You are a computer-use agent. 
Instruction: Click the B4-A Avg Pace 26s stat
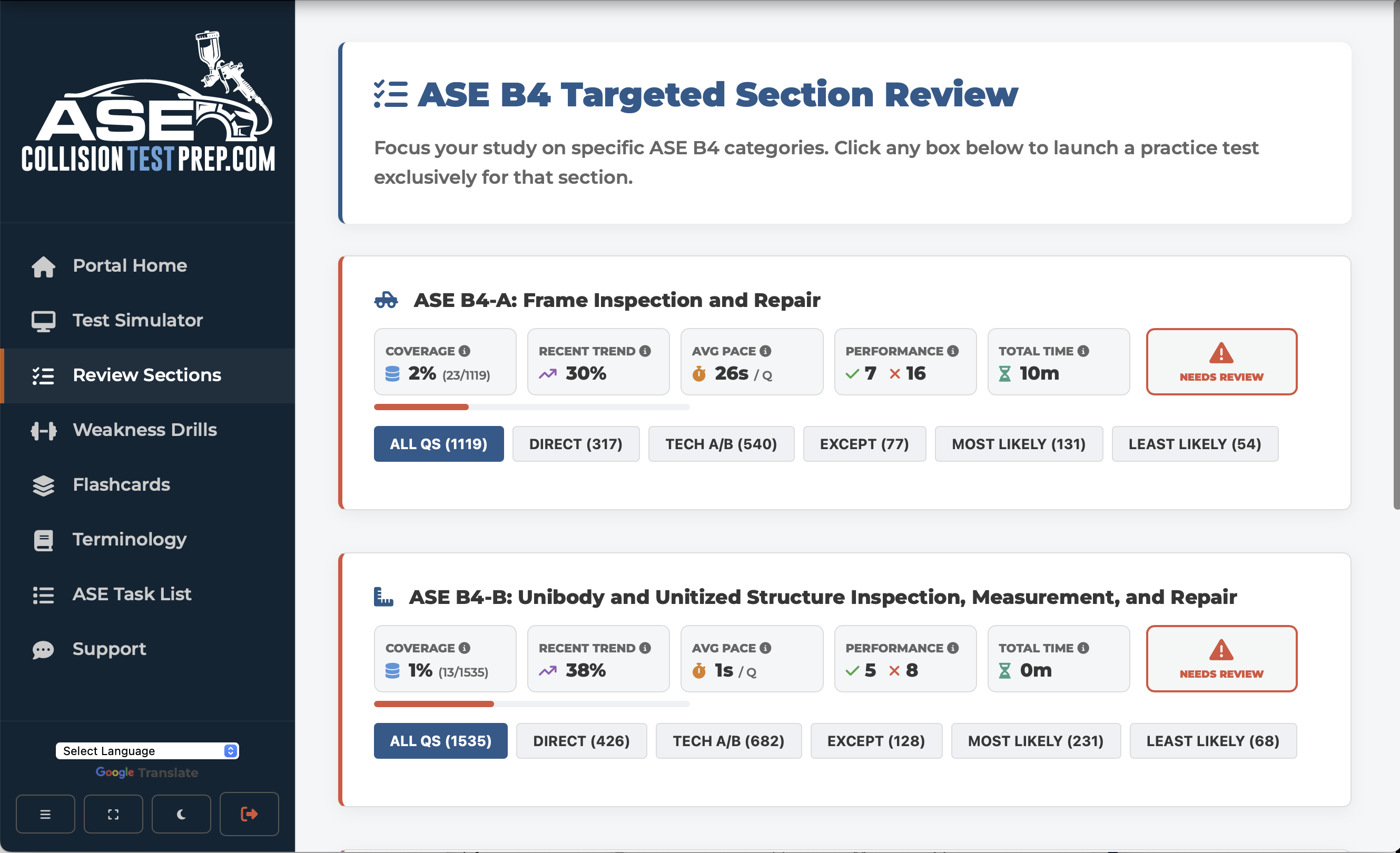tap(752, 362)
